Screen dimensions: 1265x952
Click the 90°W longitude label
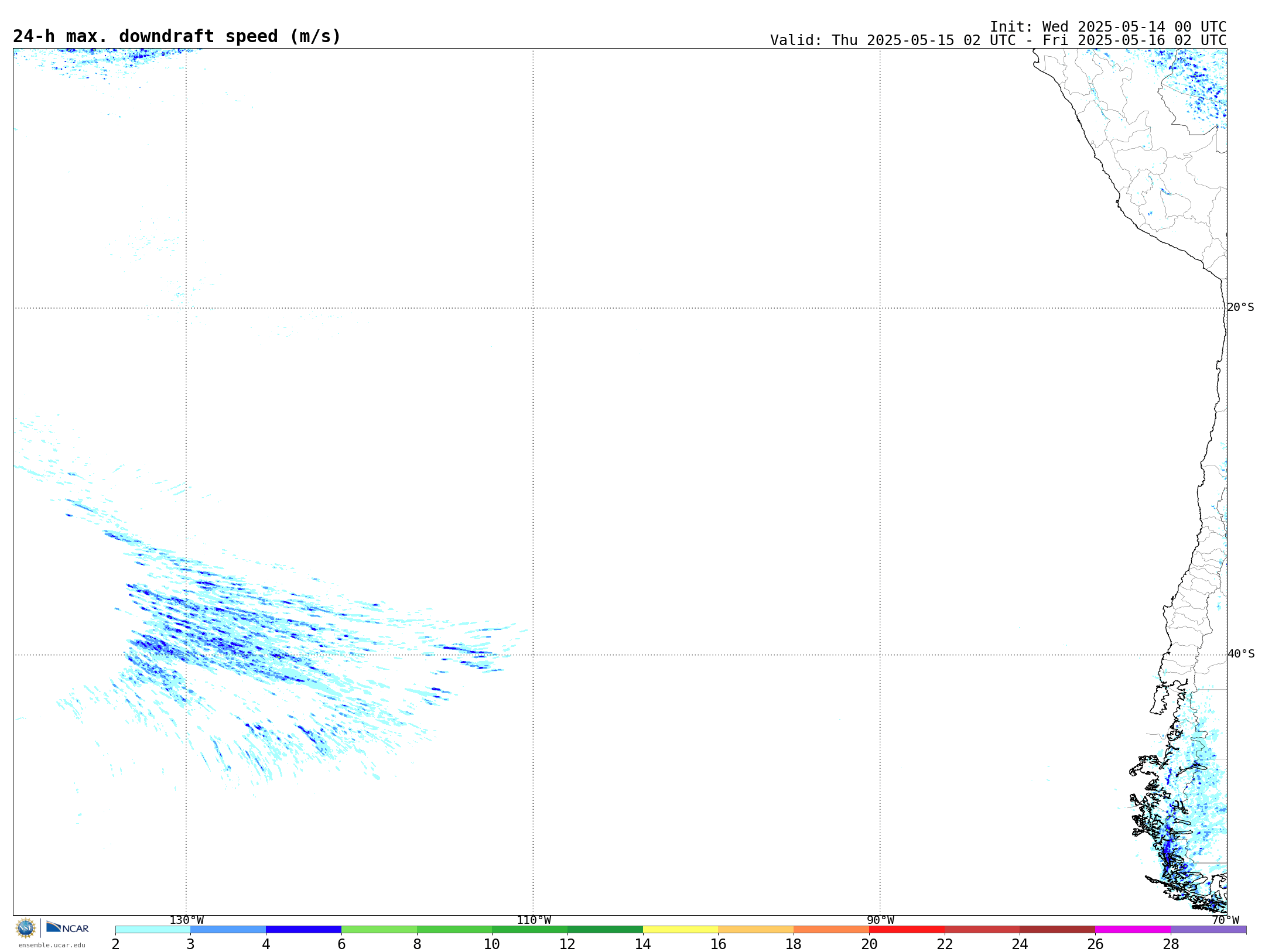pyautogui.click(x=880, y=920)
